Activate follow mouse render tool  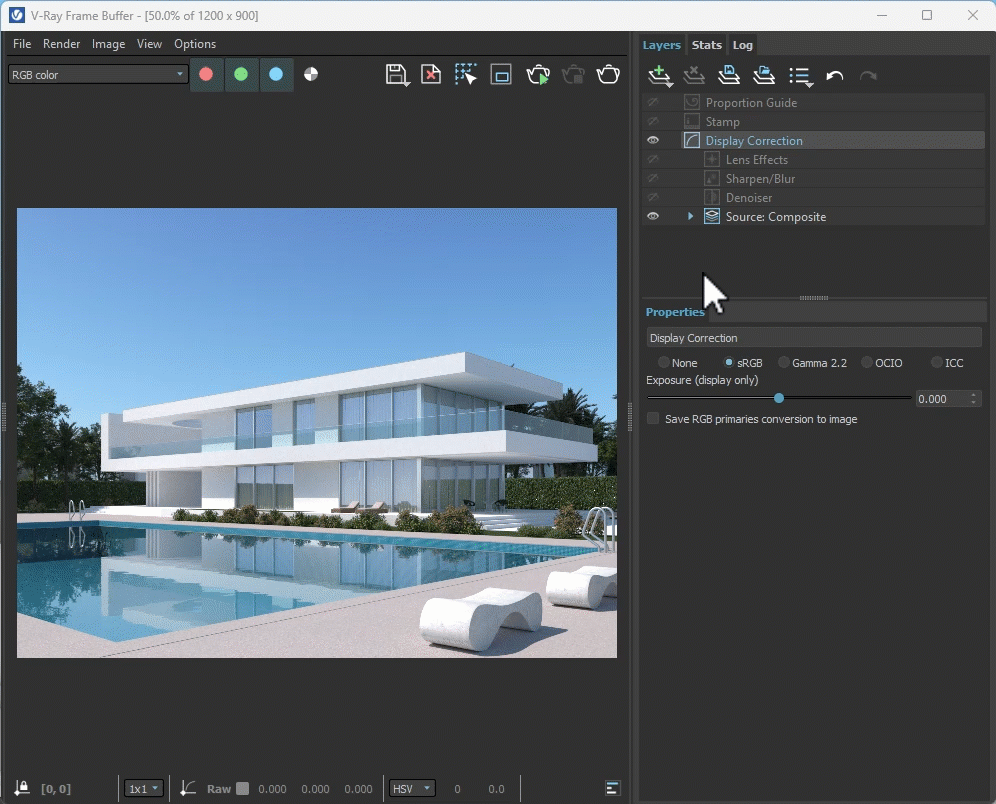tap(466, 75)
